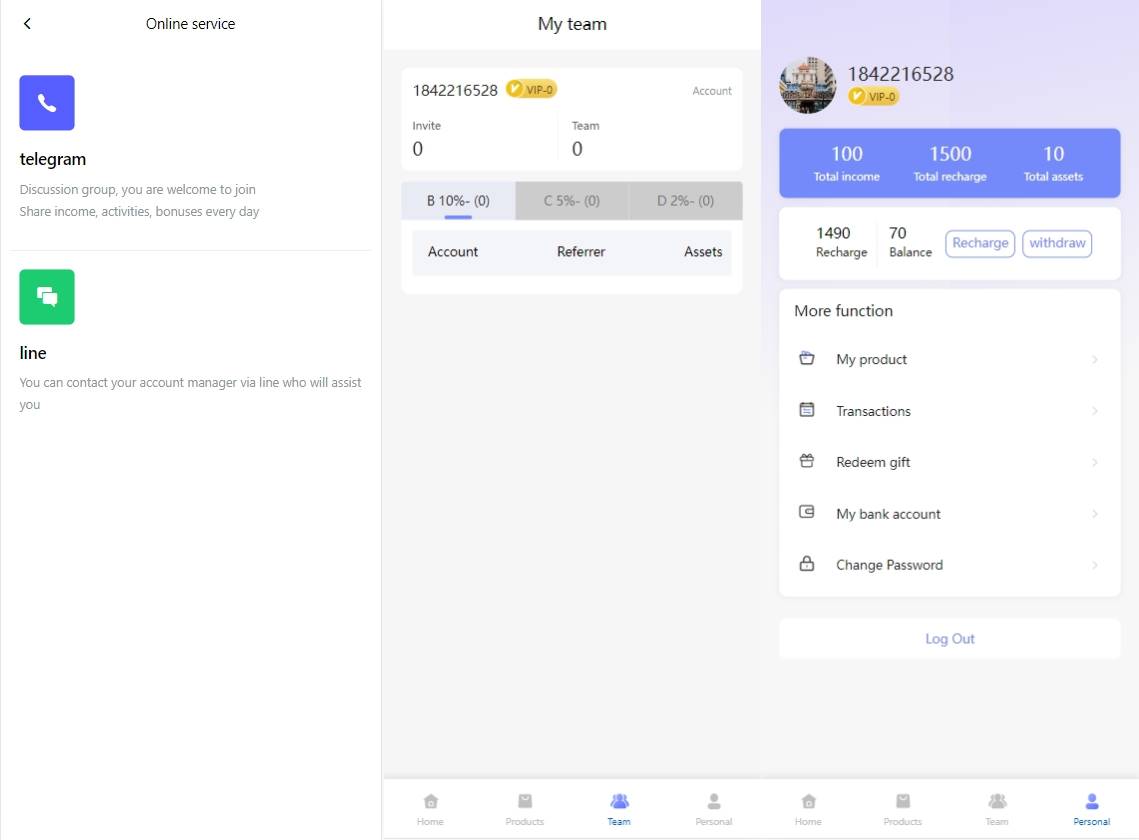Click the My bank account wallet icon
1139x840 pixels.
coord(807,513)
